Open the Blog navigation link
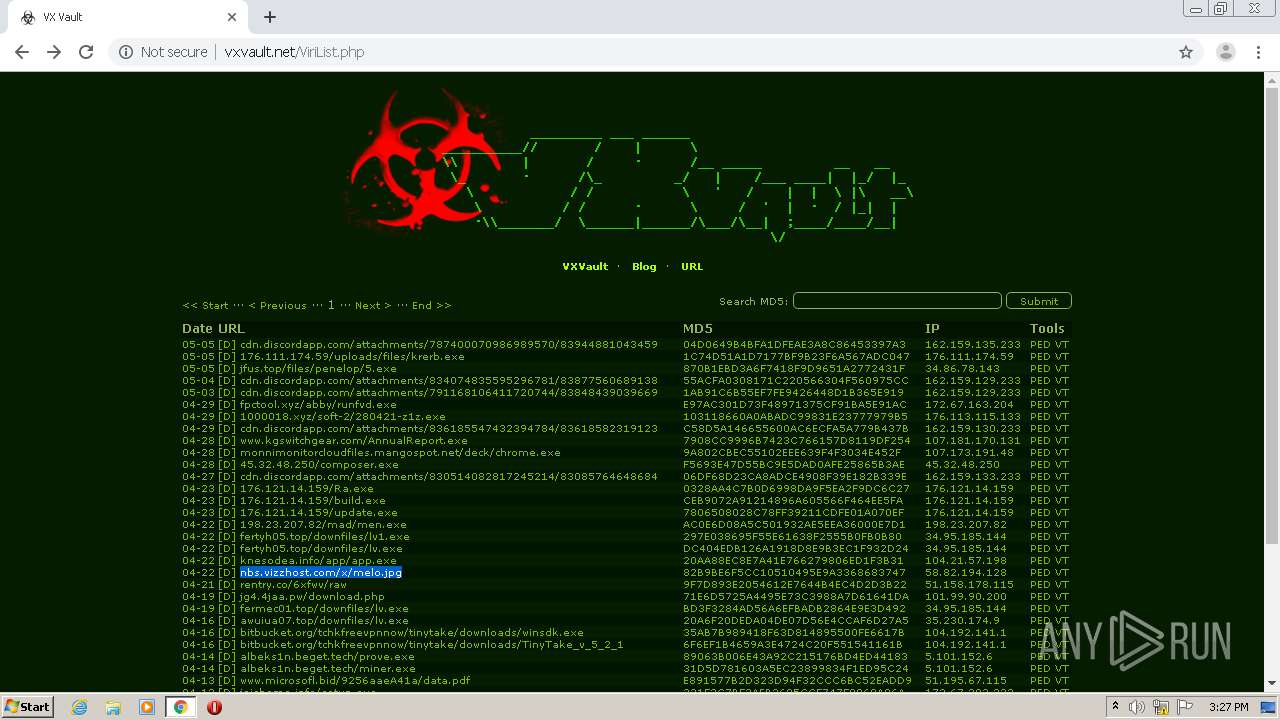1280x720 pixels. pos(644,267)
